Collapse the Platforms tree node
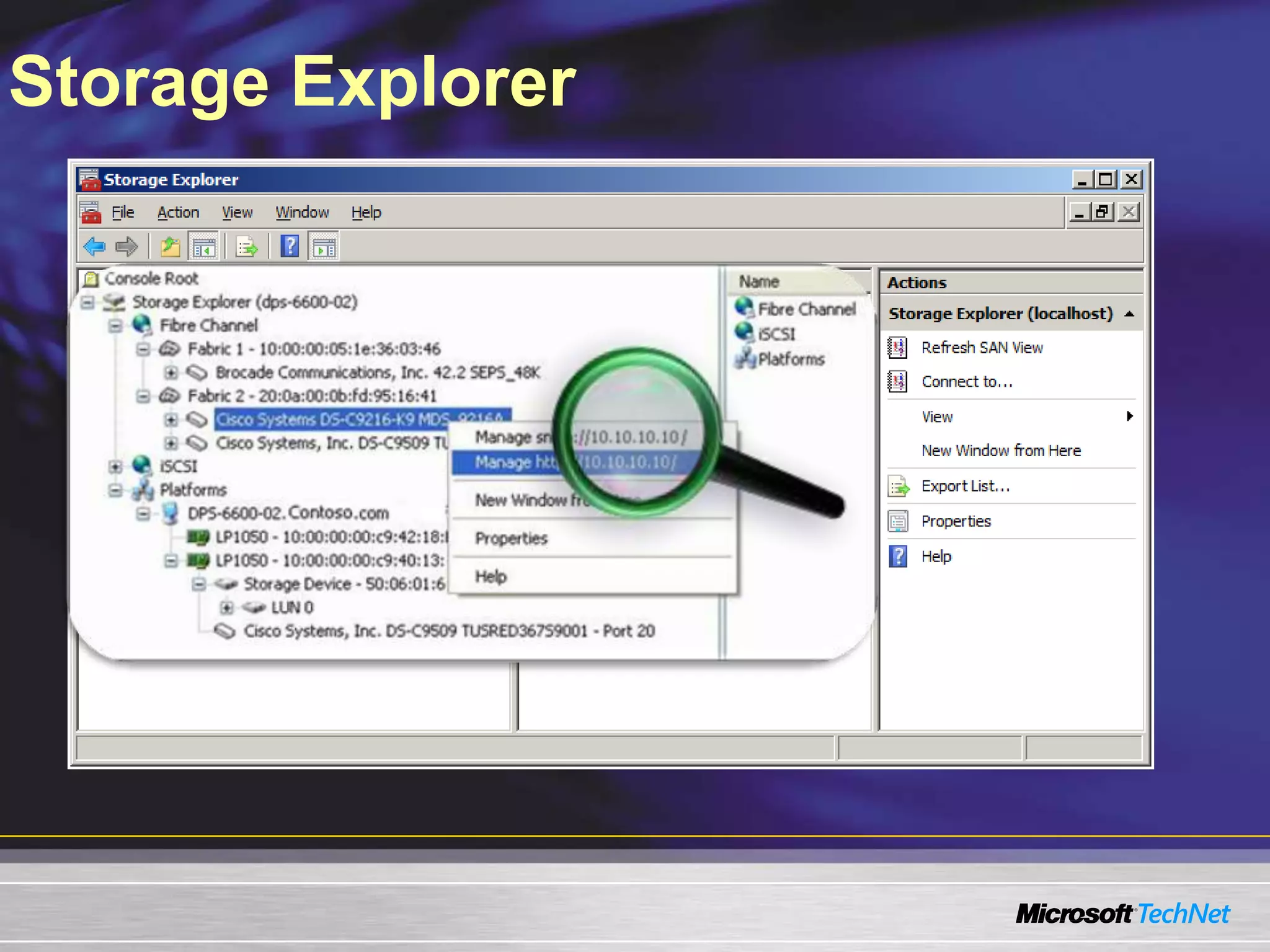1270x952 pixels. pos(115,490)
